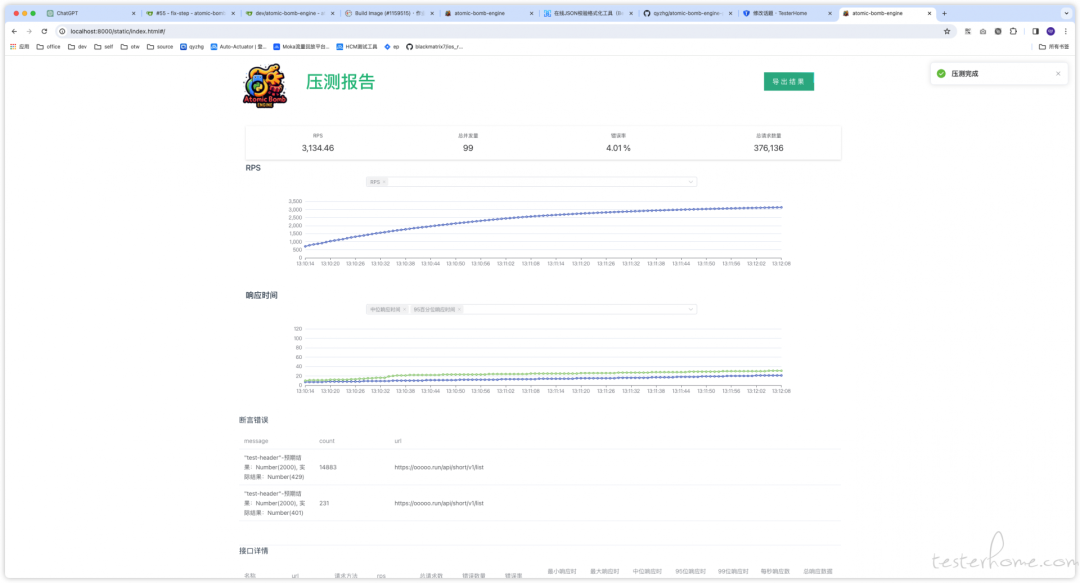Expand the RPS chart metric dropdown
Viewport: 1080px width, 583px height.
[x=690, y=182]
